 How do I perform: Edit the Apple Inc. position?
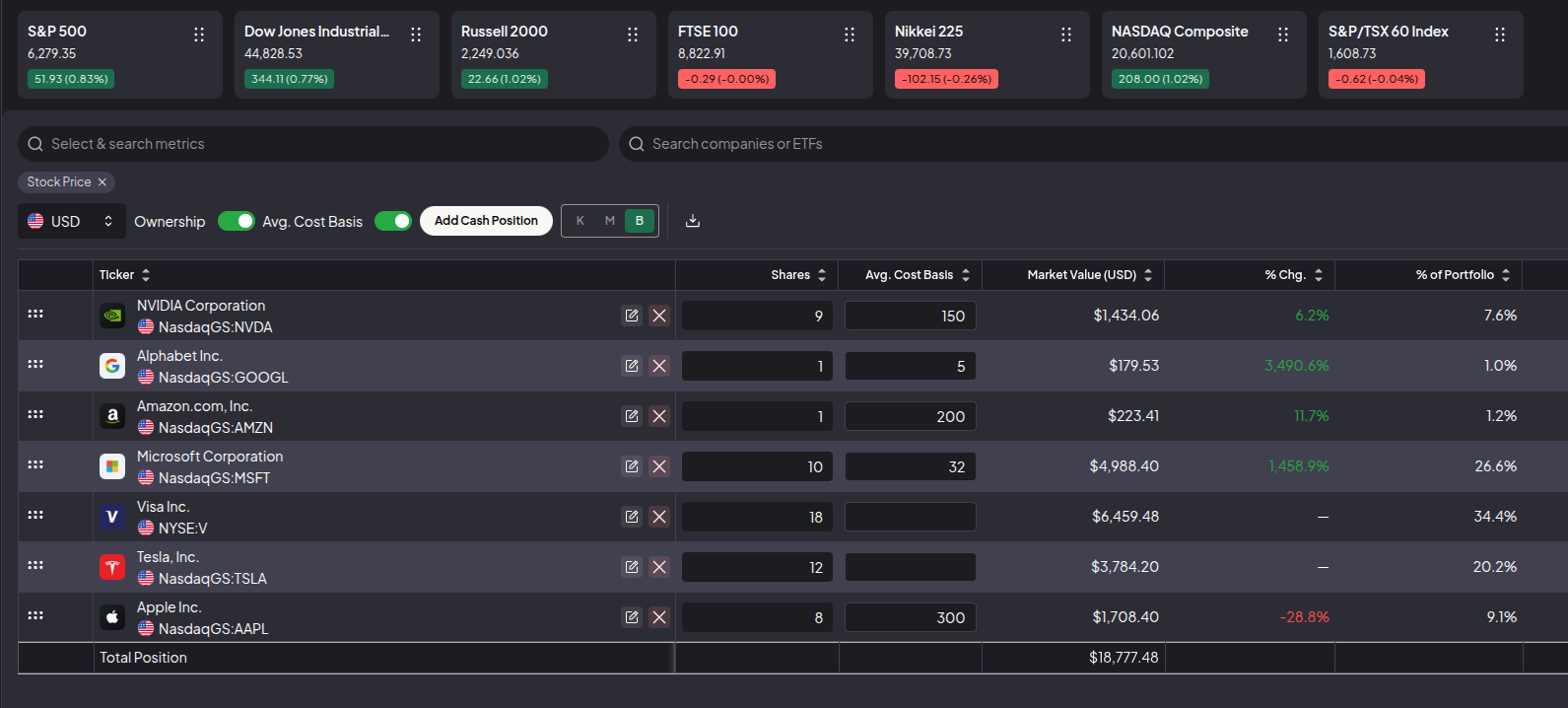click(x=632, y=617)
